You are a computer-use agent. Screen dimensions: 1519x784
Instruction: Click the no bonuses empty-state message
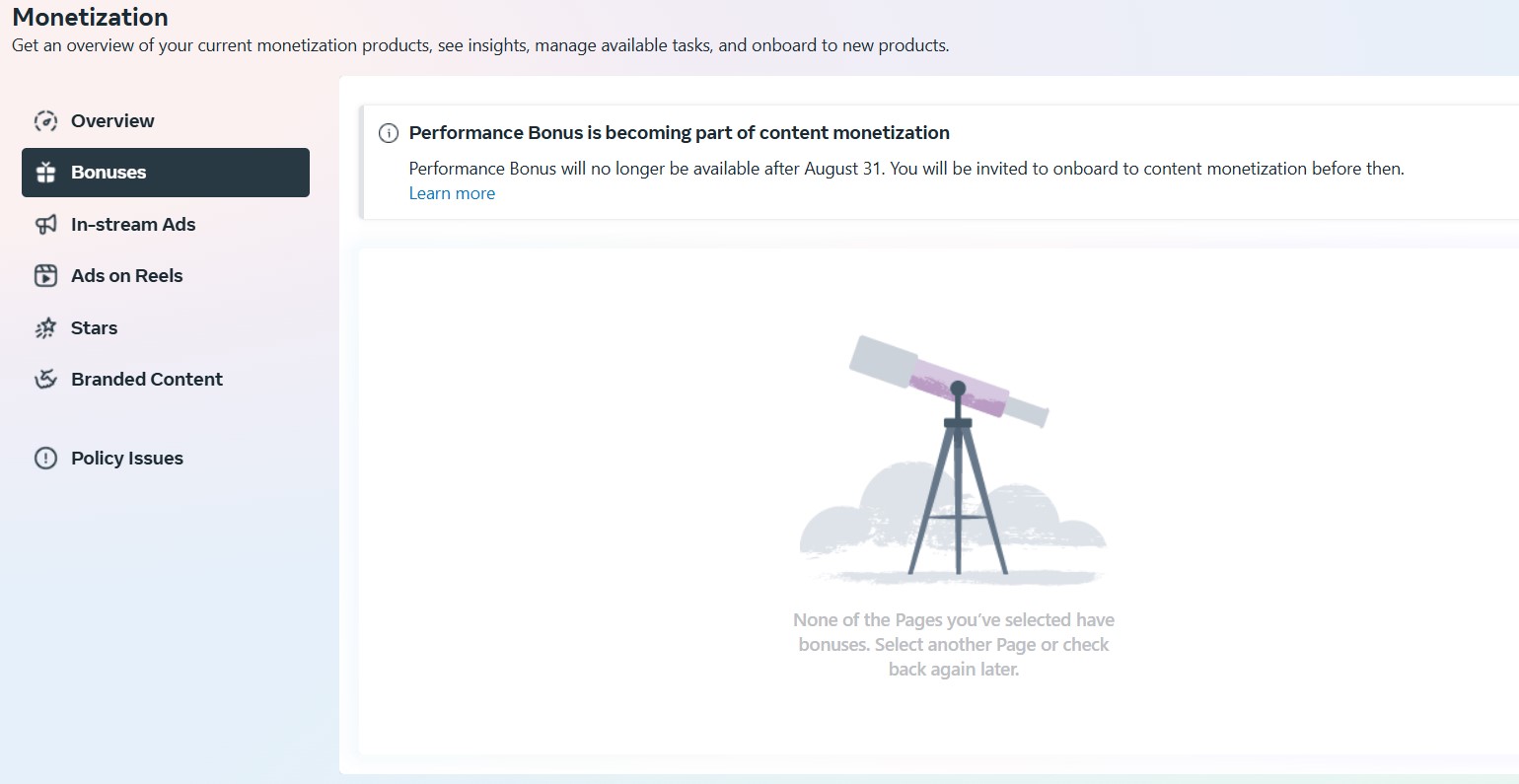click(x=954, y=645)
